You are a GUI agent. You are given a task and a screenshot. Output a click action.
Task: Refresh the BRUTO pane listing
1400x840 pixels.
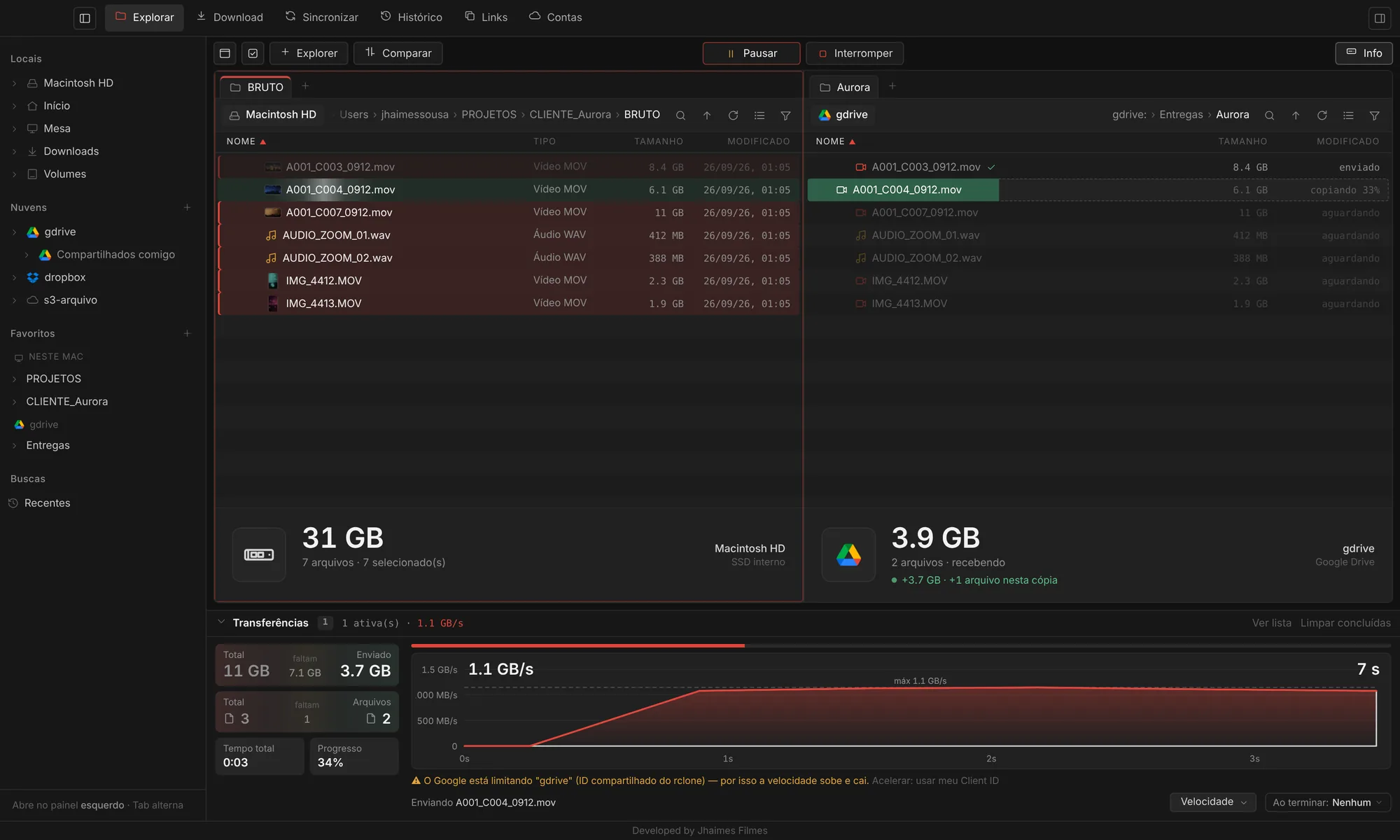733,115
